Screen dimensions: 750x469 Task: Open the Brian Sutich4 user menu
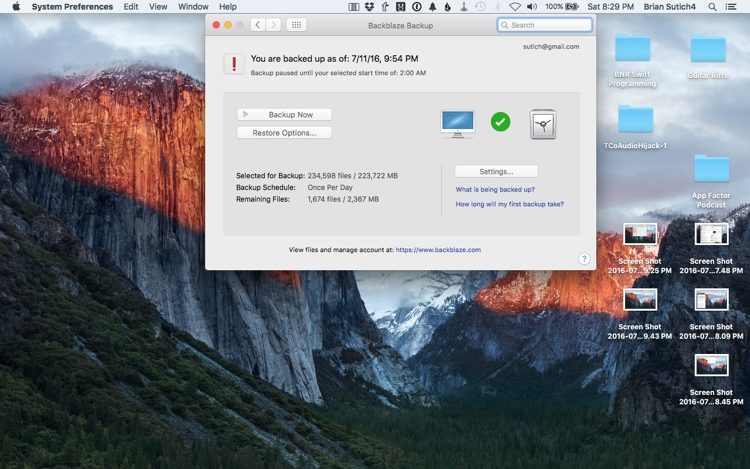tap(670, 7)
